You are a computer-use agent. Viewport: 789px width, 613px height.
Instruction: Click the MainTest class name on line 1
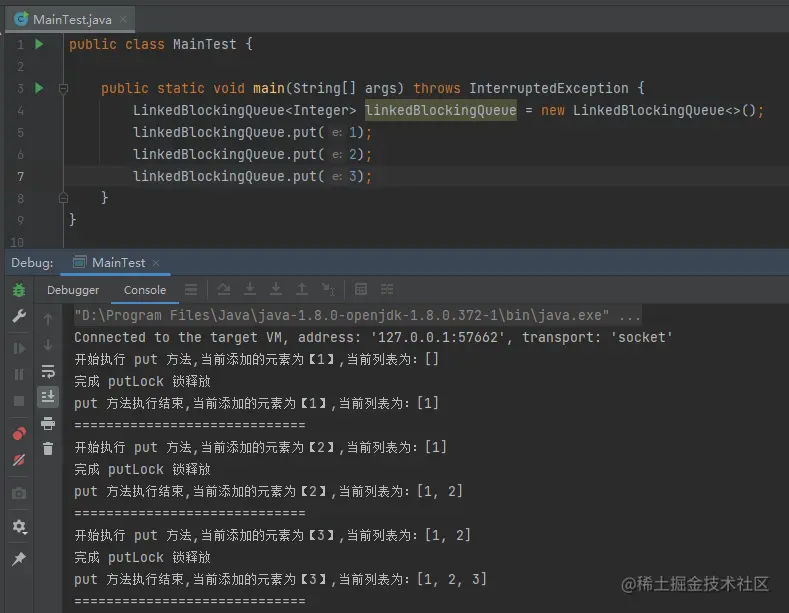205,44
